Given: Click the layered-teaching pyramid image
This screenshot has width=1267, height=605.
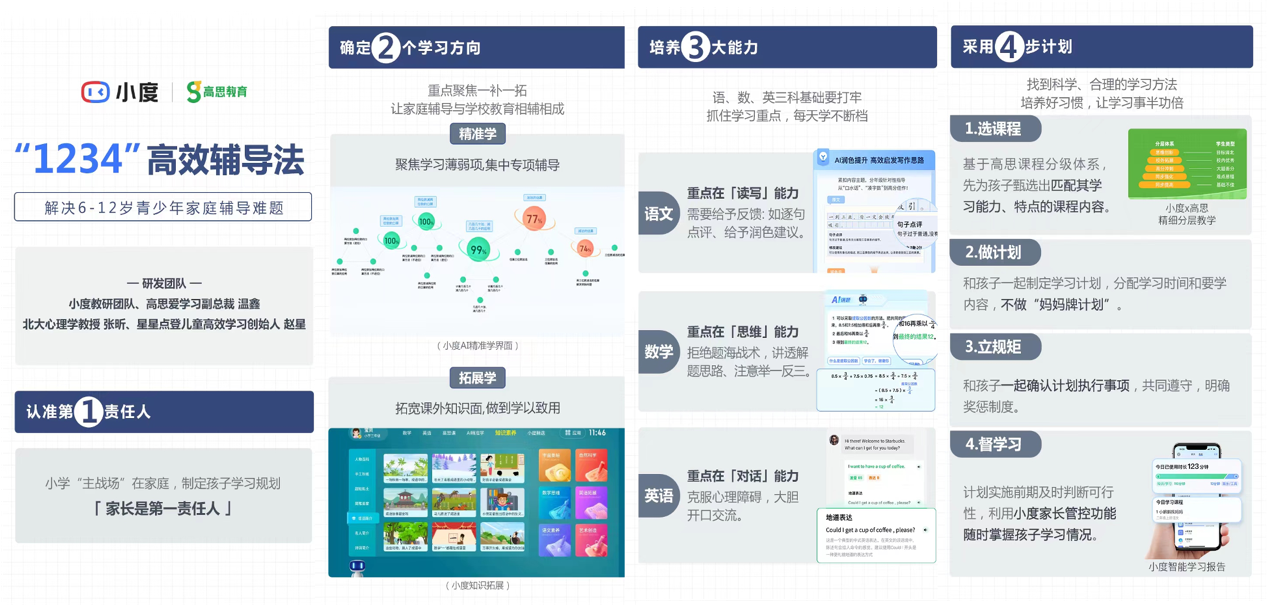Looking at the screenshot, I should 1188,164.
